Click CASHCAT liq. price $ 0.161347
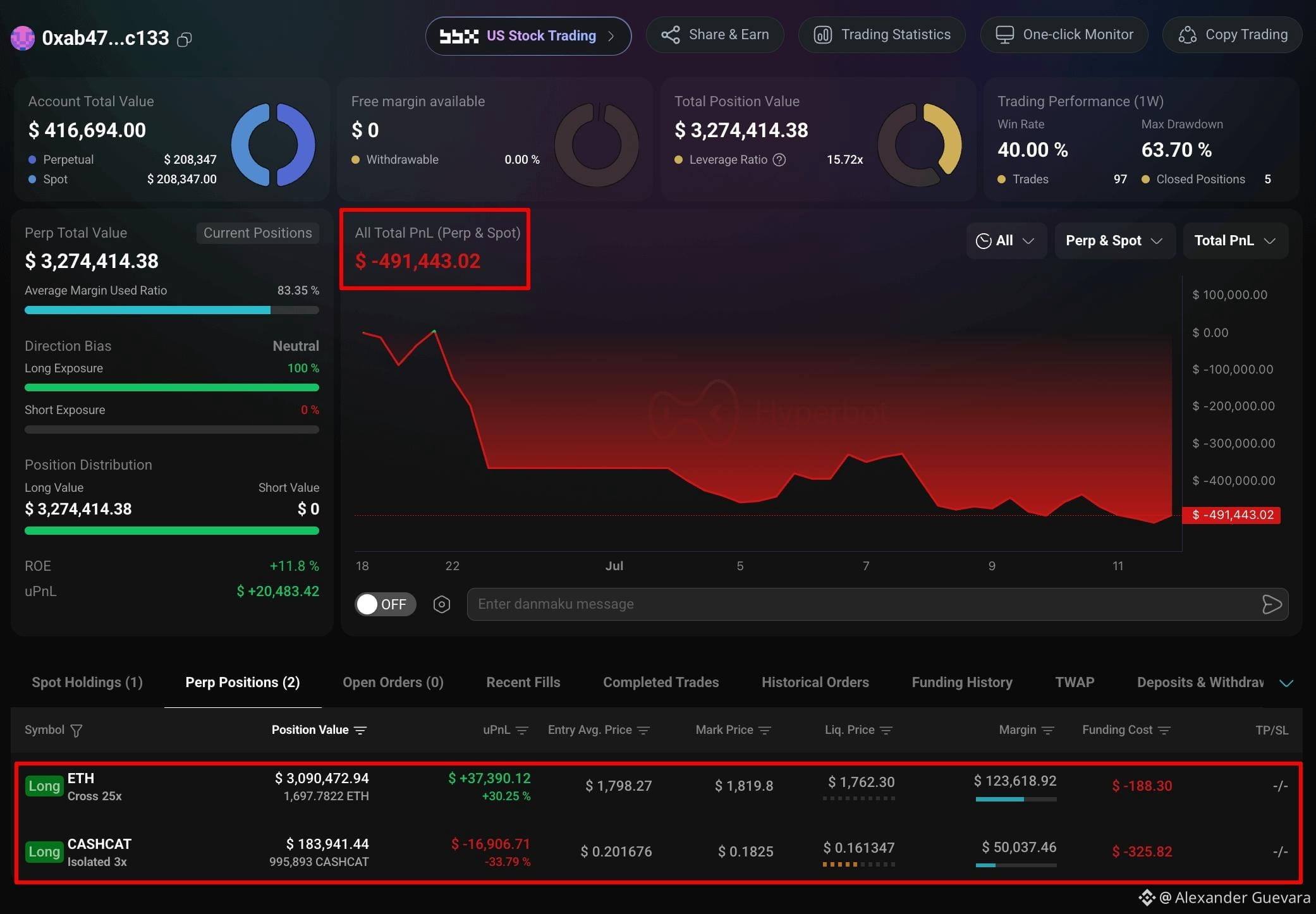 [859, 848]
